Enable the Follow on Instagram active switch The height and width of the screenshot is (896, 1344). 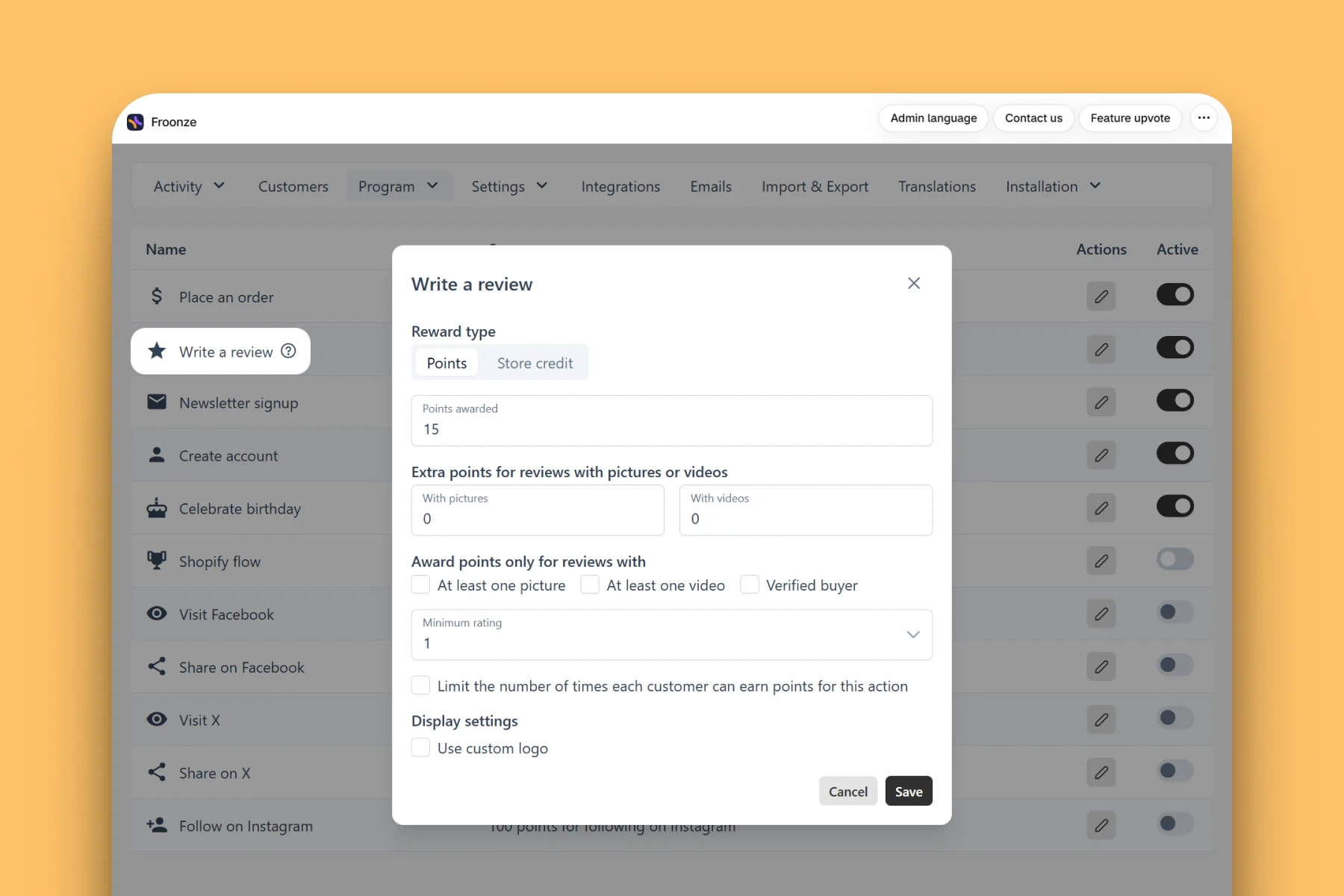[1175, 824]
